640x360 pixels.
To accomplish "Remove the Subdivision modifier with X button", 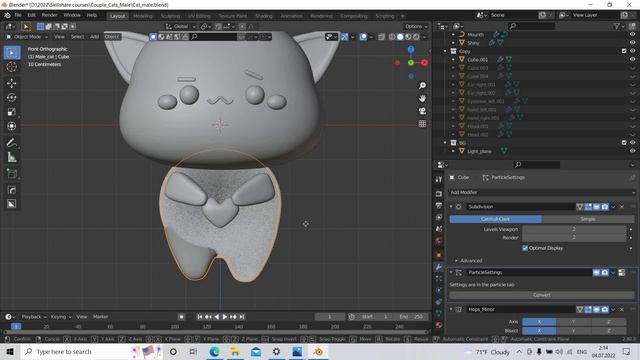I will coord(622,207).
